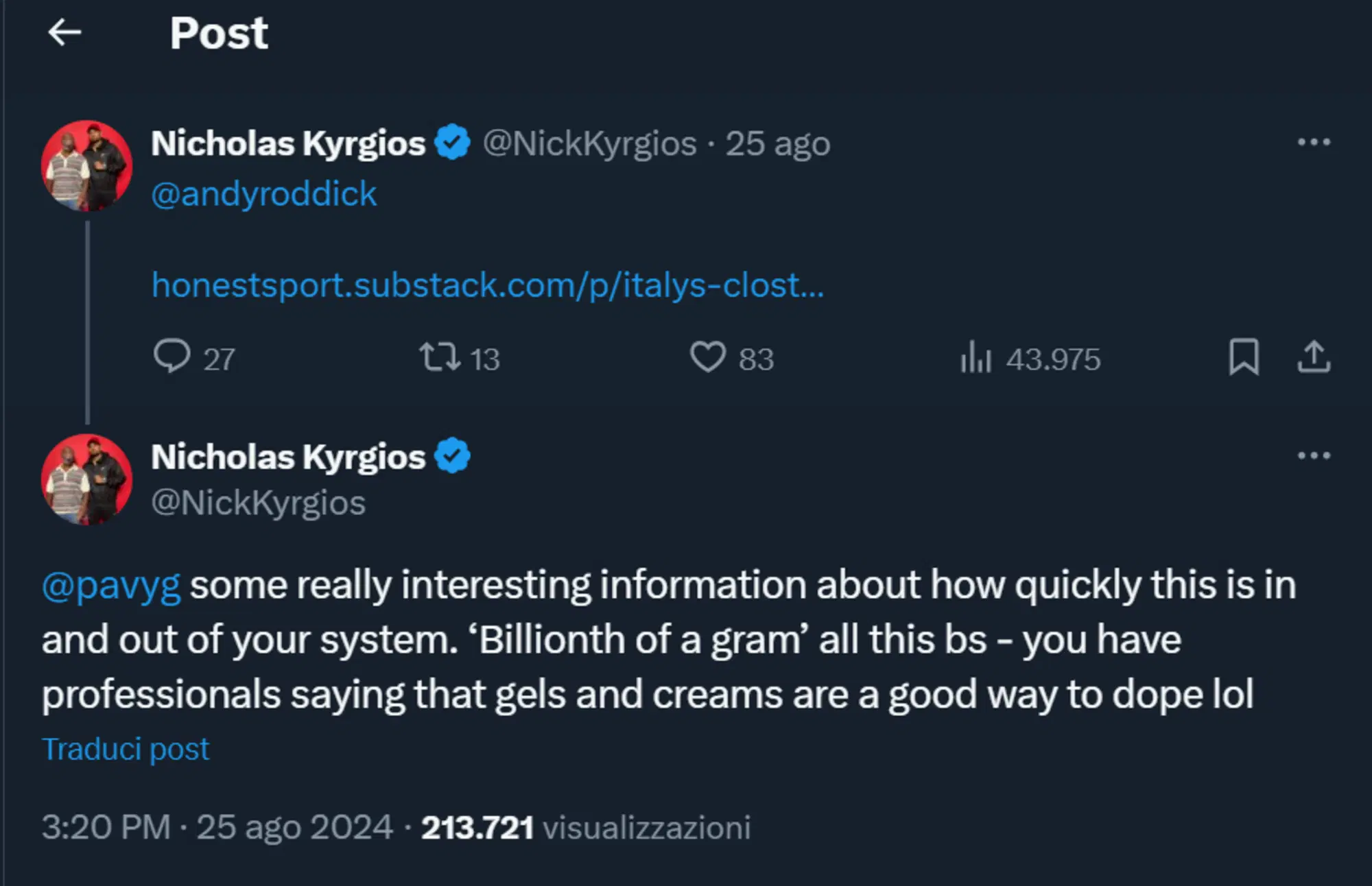Click the 25 ago timestamp
Image resolution: width=1372 pixels, height=886 pixels.
(x=776, y=143)
